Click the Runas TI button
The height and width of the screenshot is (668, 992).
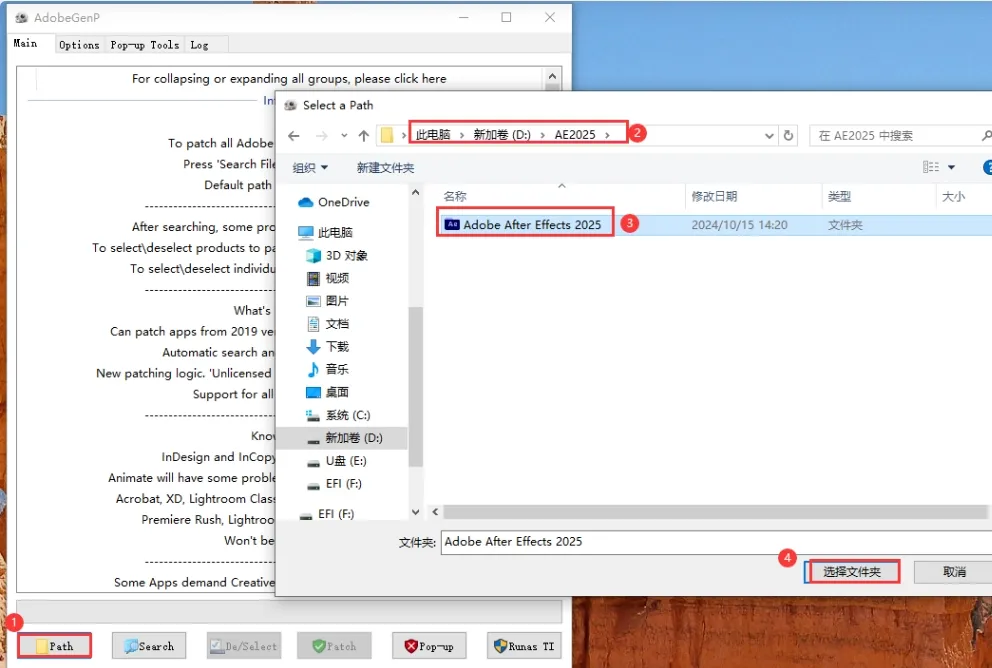524,645
